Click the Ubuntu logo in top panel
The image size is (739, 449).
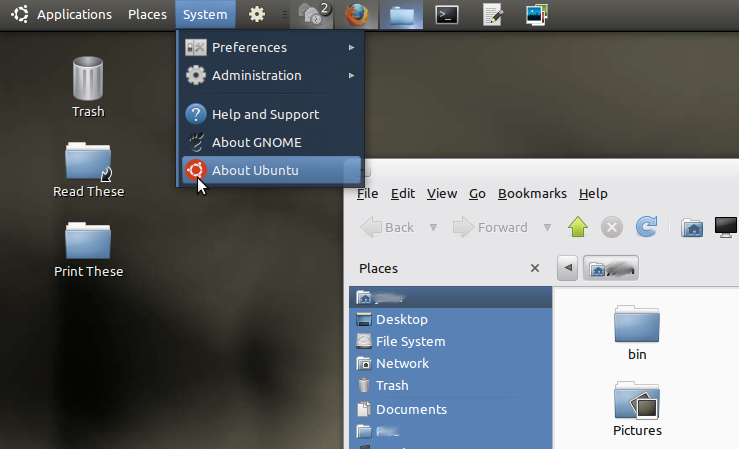(x=20, y=14)
